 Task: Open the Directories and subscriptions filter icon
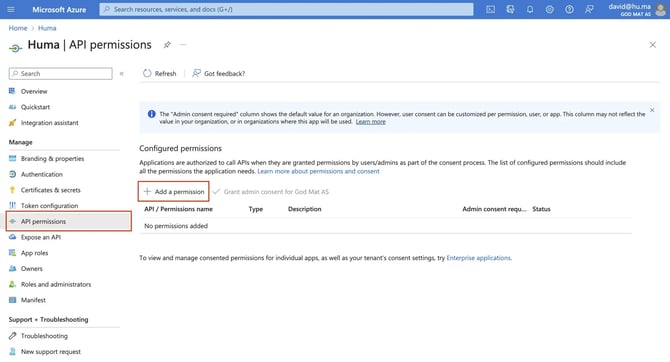510,9
